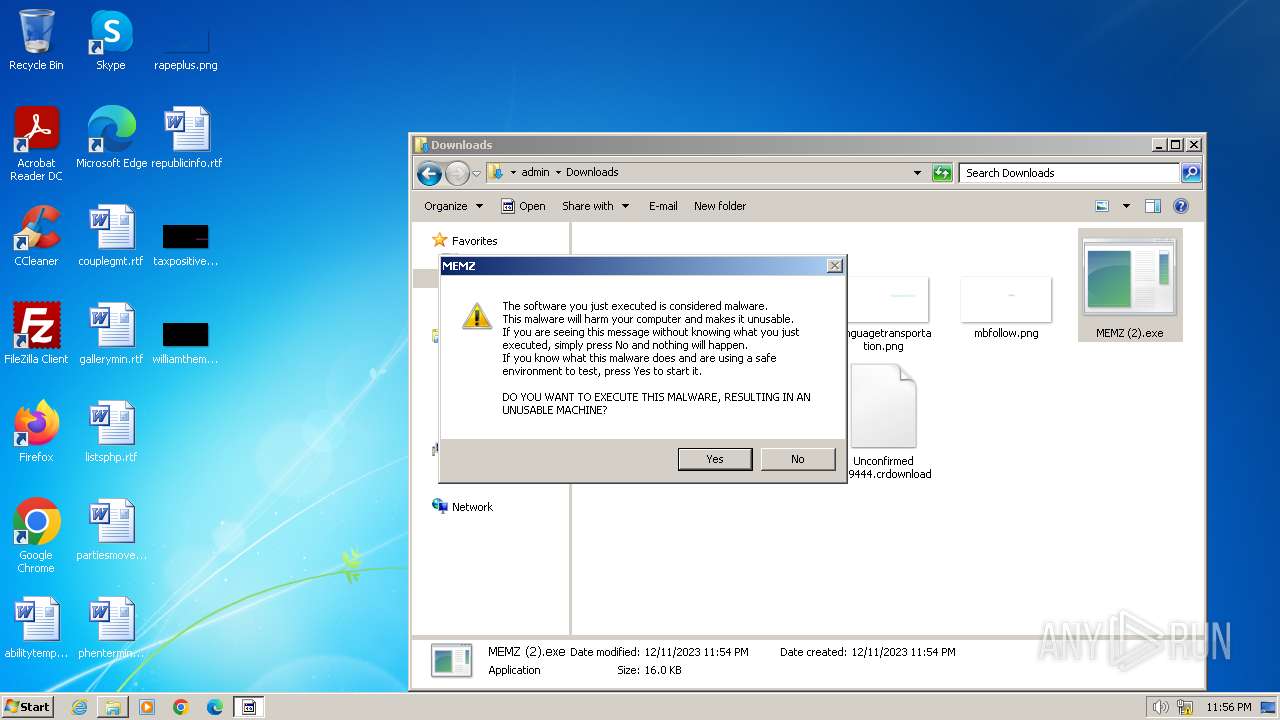1280x720 pixels.
Task: Select listsphp.rtf document icon
Action: [x=111, y=432]
